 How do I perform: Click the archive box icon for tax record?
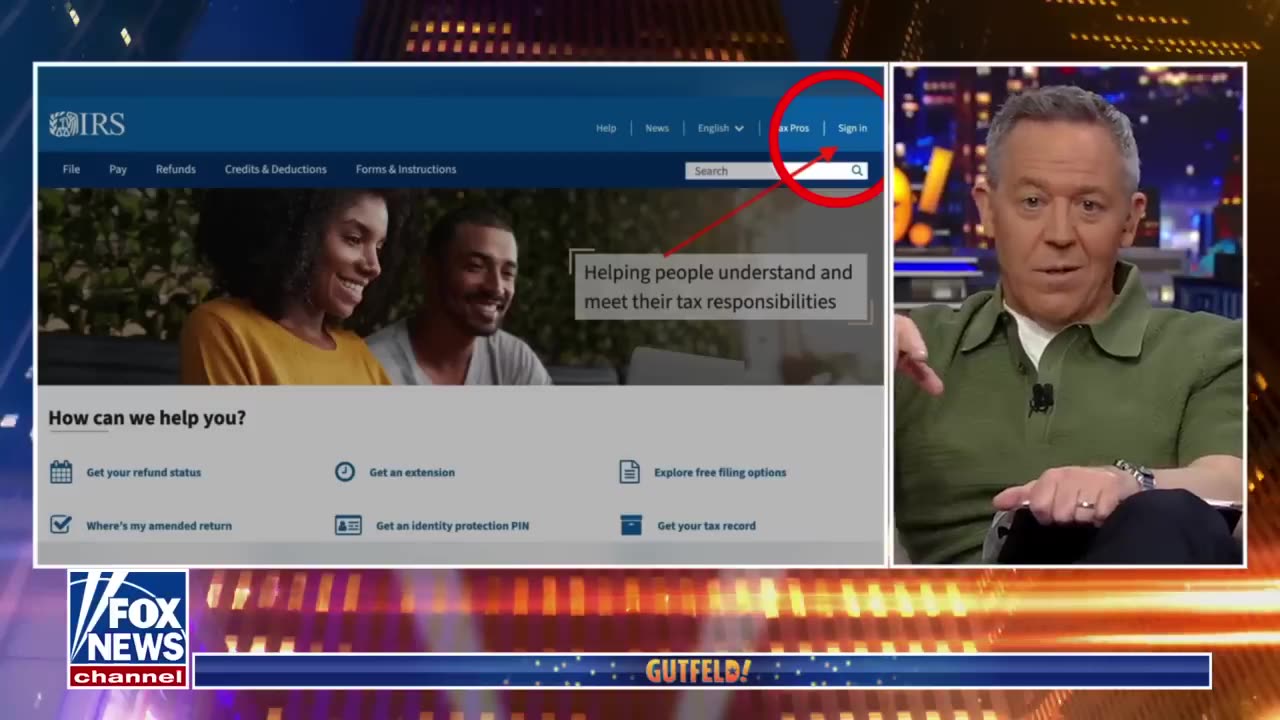(x=631, y=525)
